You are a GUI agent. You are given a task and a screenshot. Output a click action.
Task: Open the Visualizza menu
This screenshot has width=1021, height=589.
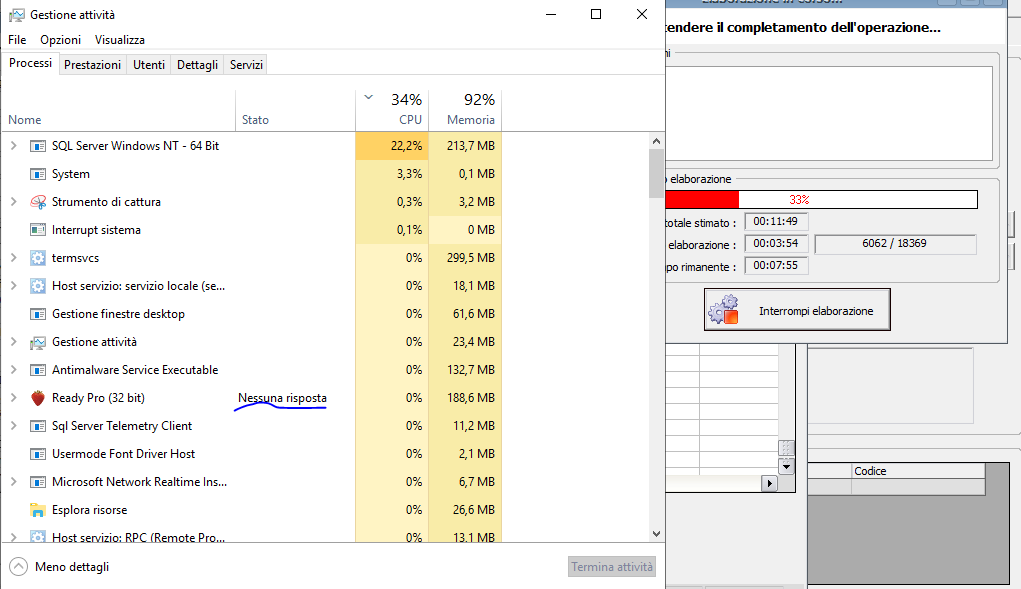[x=120, y=40]
